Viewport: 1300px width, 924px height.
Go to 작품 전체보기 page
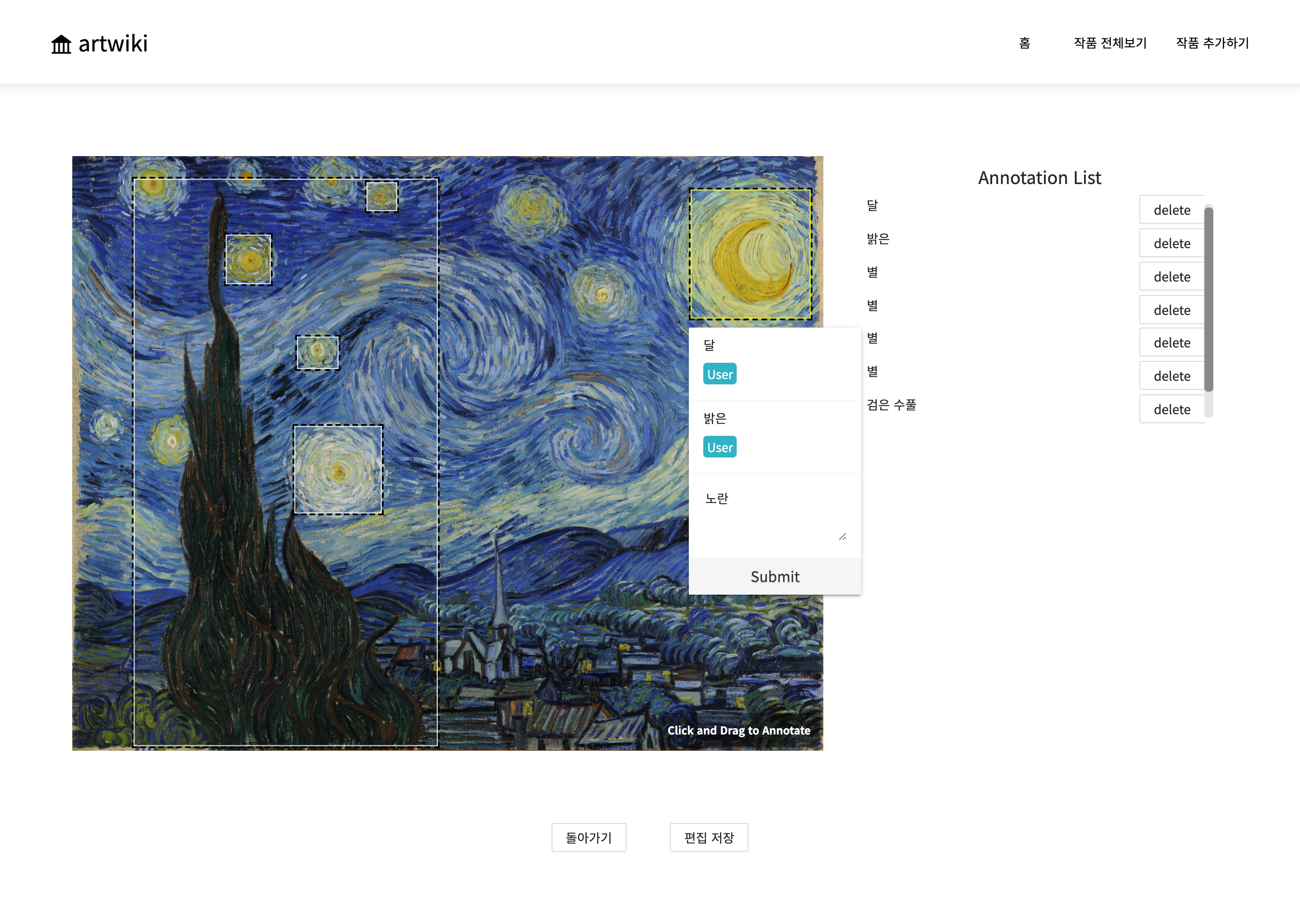[1110, 43]
